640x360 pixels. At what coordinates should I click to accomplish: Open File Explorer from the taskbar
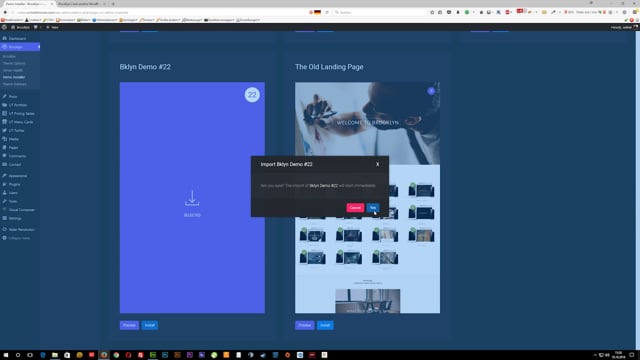click(x=55, y=355)
